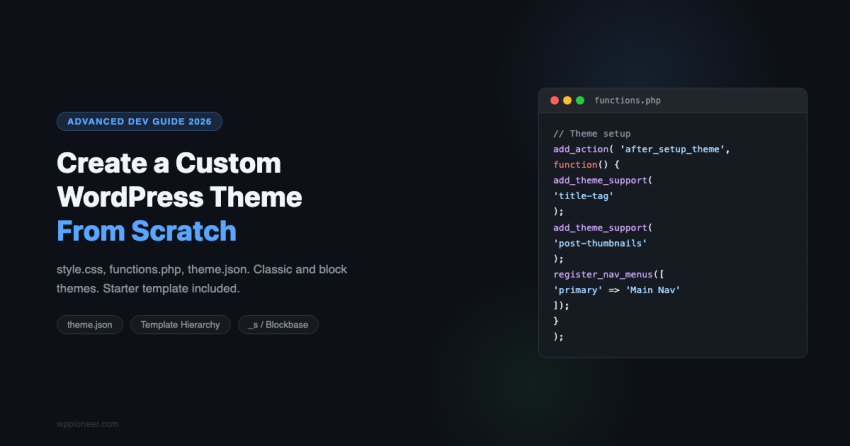Click the 'style.css, functions.php' description line
This screenshot has width=850, height=446.
point(202,269)
